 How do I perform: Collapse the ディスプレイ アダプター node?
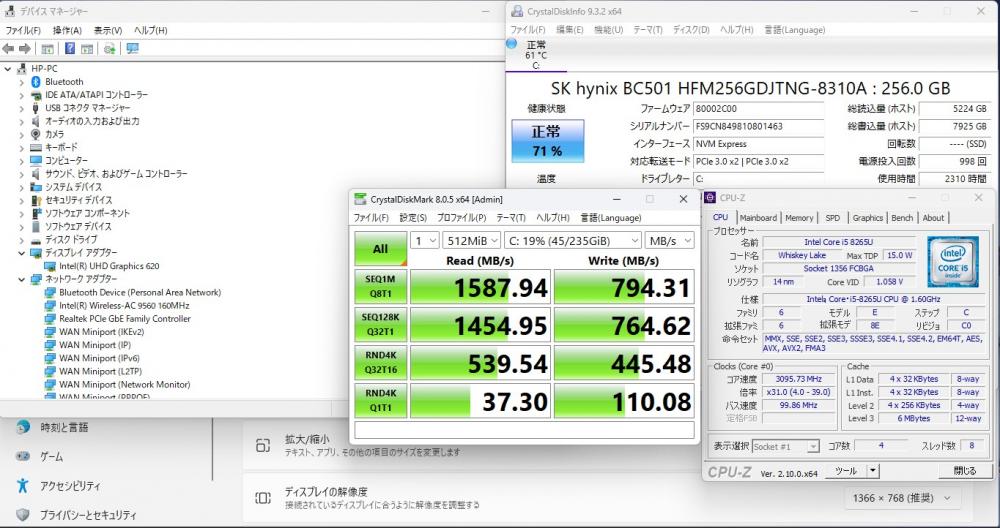coord(22,253)
